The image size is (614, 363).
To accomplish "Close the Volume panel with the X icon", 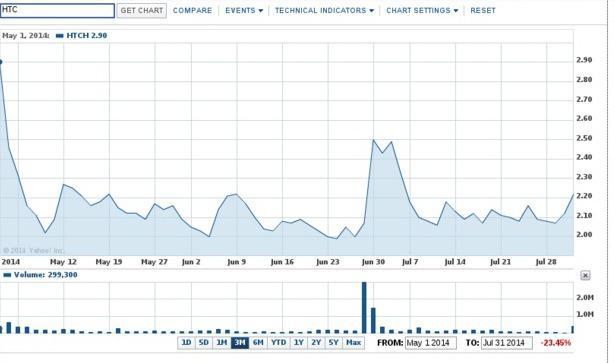I will (585, 275).
